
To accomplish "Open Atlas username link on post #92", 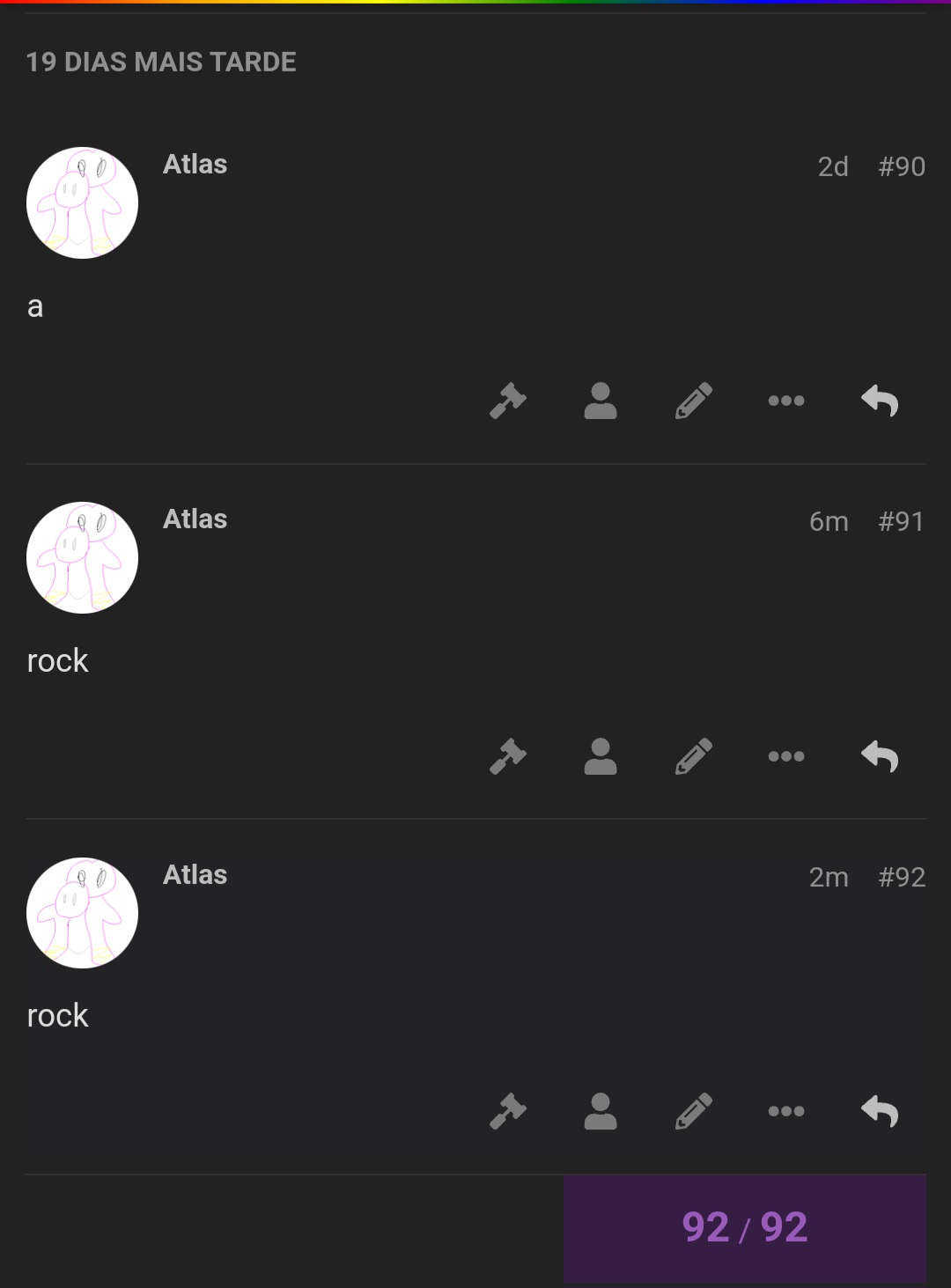I will coord(195,875).
